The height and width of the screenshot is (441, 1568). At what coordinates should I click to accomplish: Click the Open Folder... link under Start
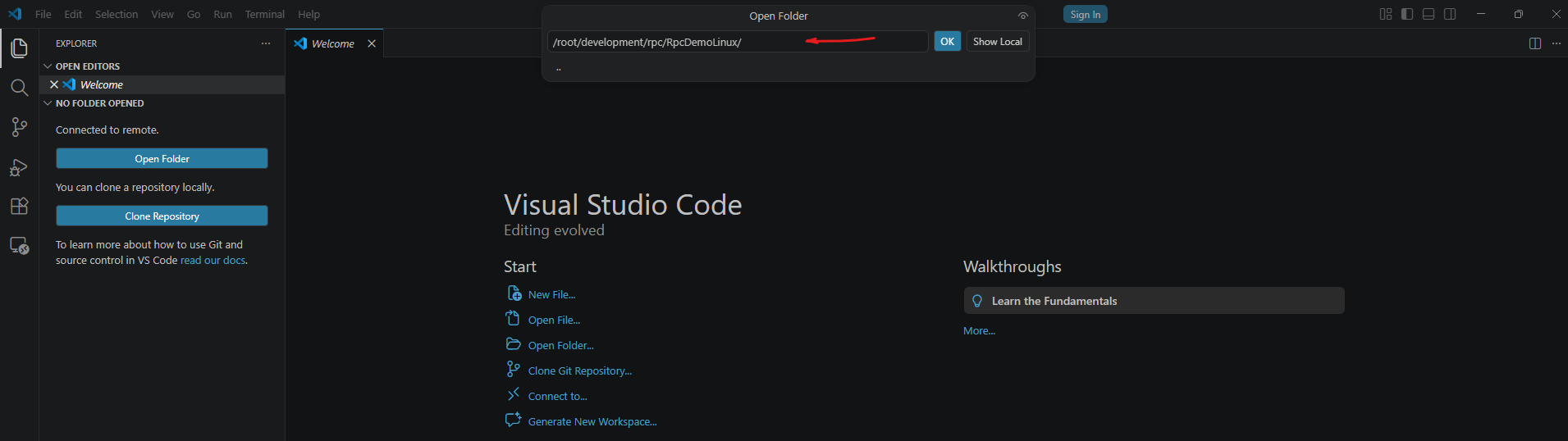[x=561, y=345]
